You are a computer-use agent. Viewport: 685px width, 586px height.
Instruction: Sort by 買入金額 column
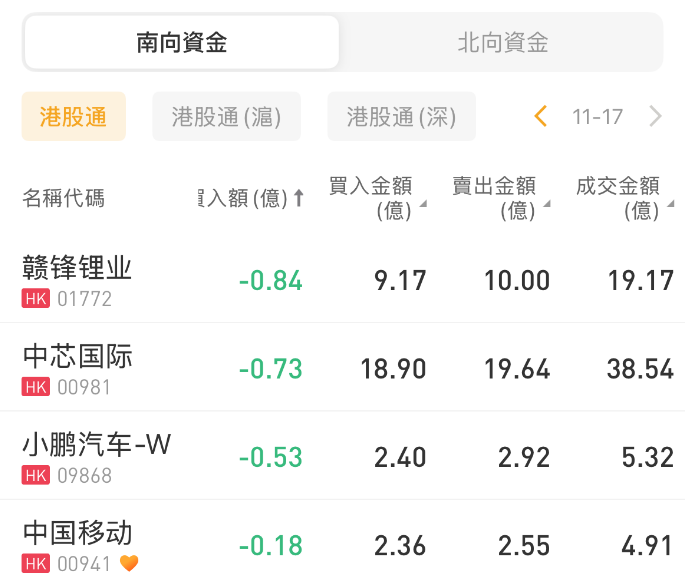[377, 197]
